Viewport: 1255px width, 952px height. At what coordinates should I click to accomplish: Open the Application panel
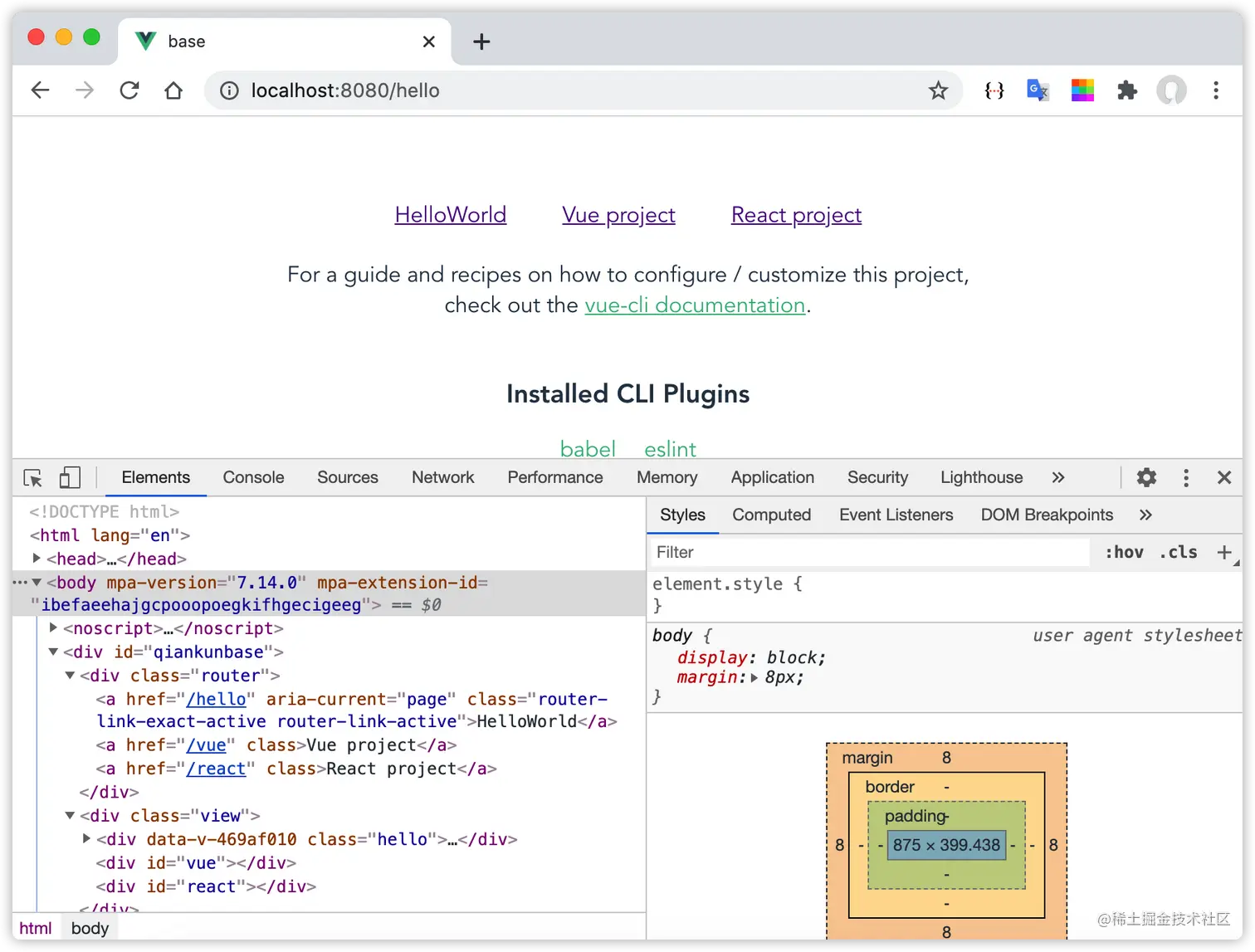point(773,477)
